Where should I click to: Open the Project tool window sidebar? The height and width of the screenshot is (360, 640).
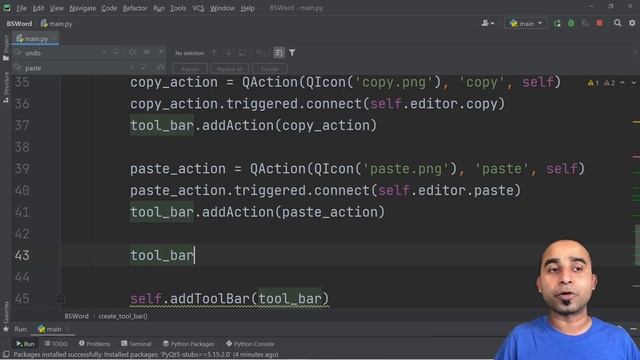click(6, 48)
